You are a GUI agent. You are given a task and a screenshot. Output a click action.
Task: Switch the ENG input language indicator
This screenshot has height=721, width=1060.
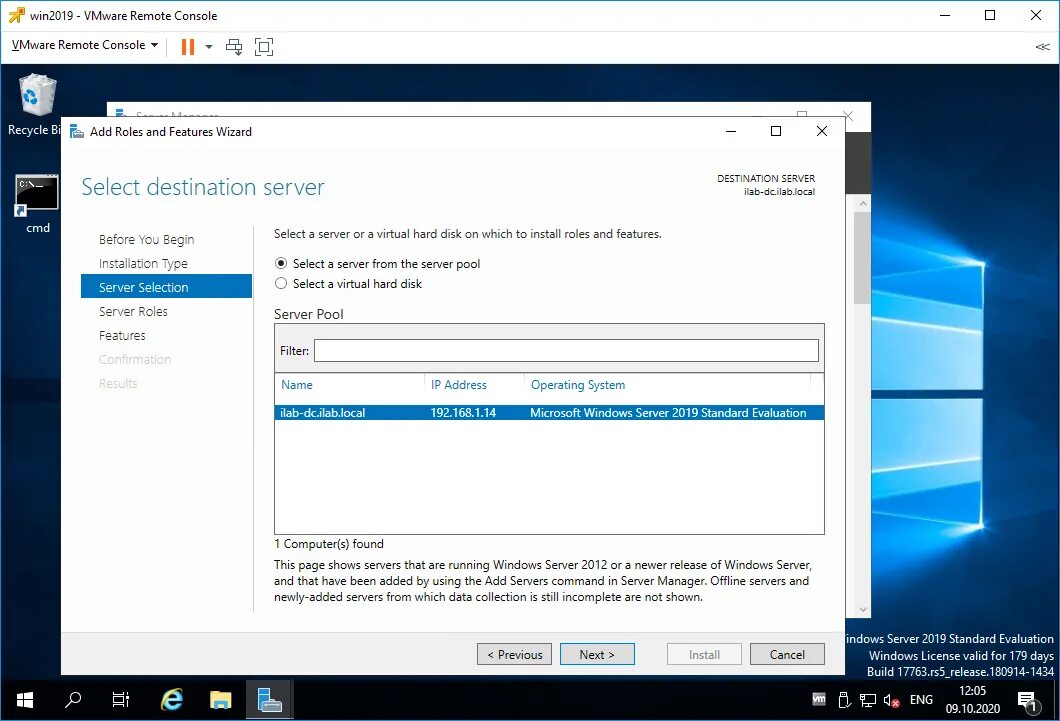click(921, 700)
